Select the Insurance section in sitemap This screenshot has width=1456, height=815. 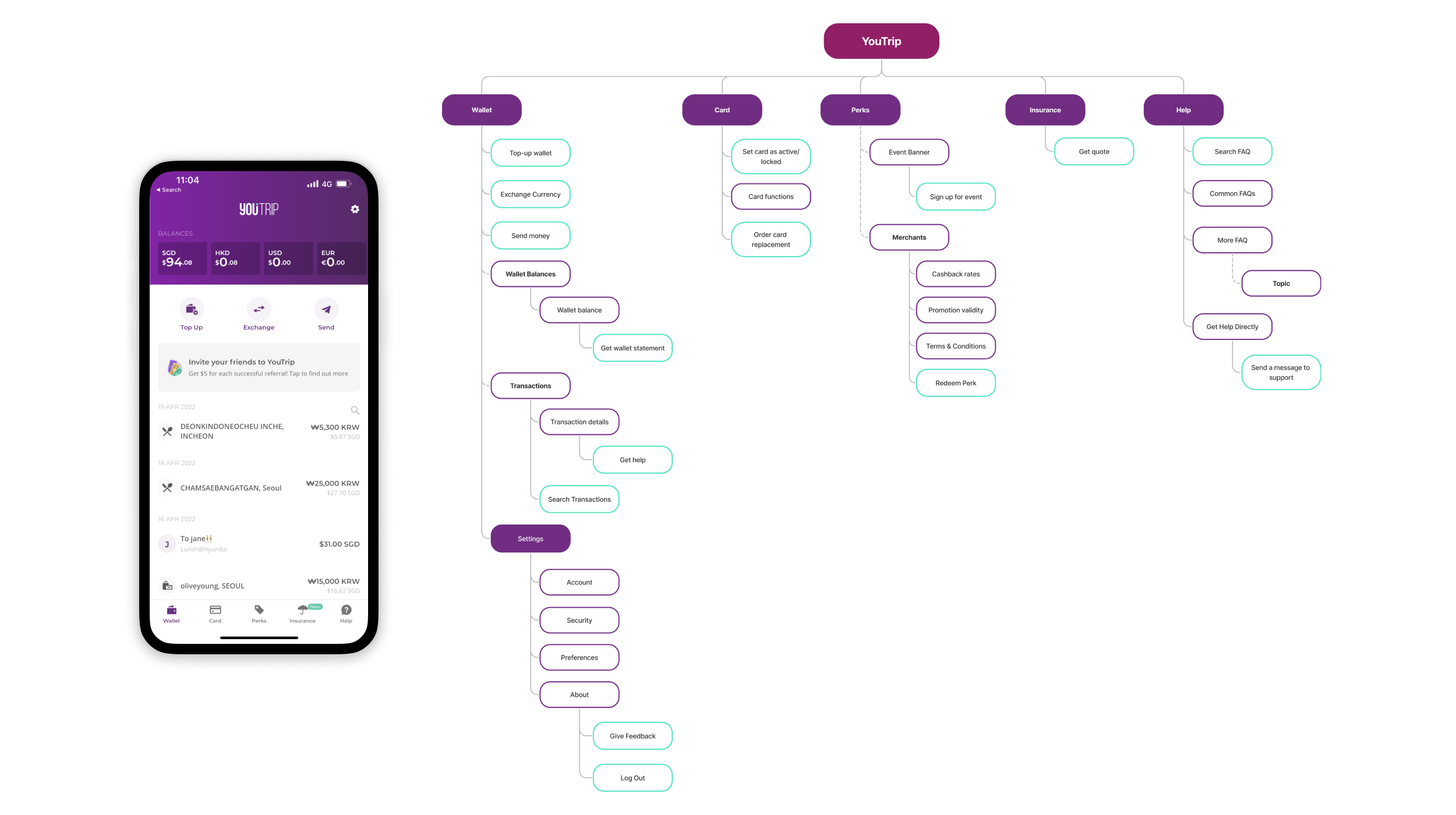tap(1044, 109)
